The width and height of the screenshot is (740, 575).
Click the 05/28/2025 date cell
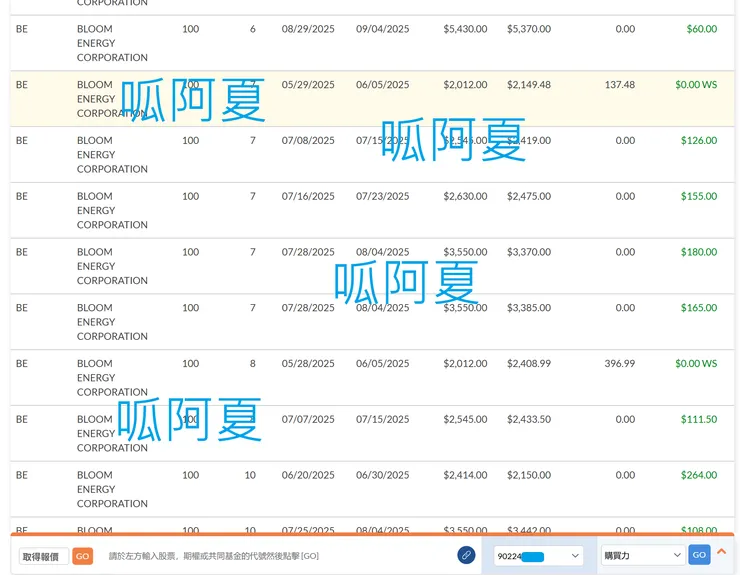point(308,363)
